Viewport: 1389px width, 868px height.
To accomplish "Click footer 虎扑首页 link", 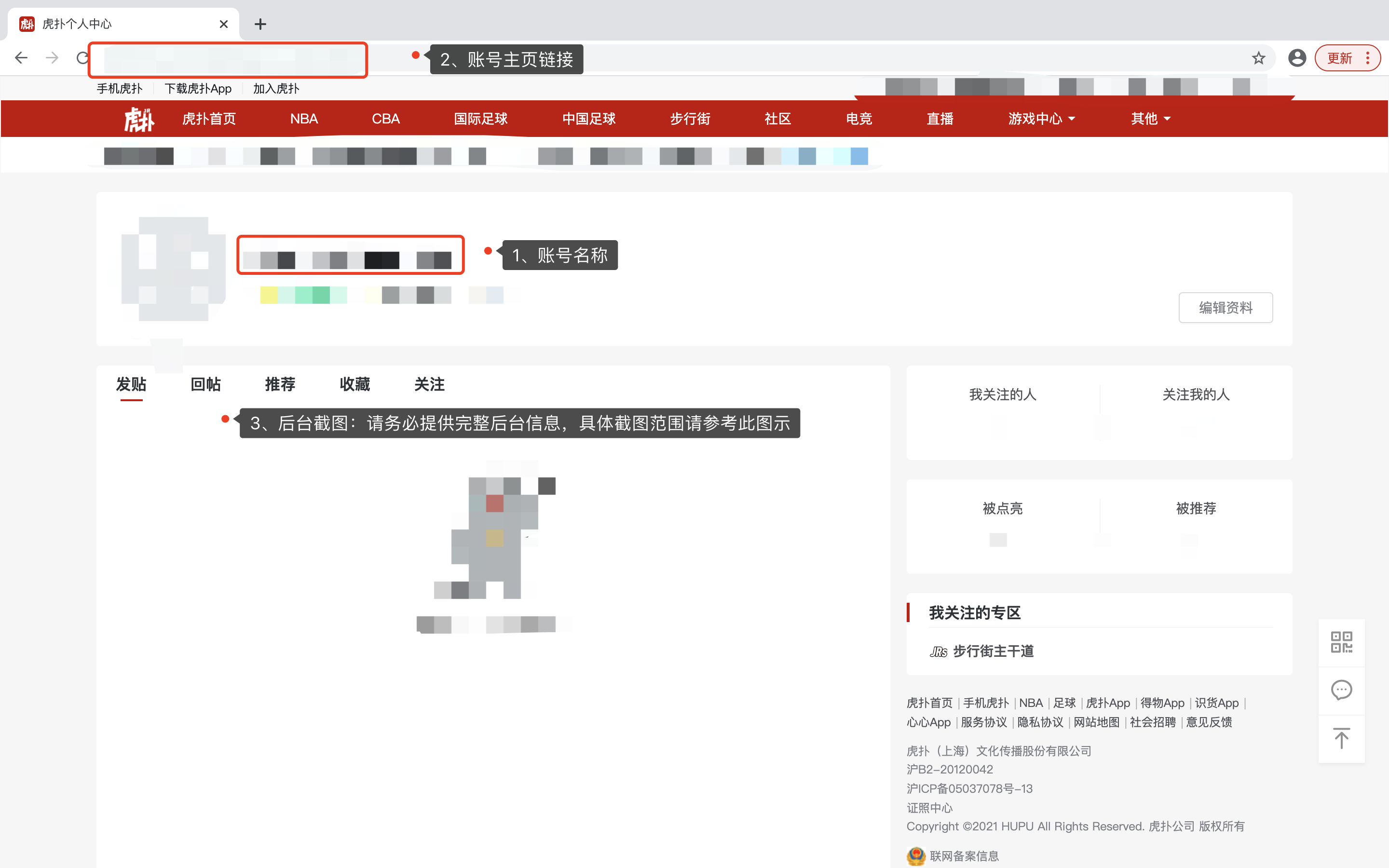I will point(929,703).
